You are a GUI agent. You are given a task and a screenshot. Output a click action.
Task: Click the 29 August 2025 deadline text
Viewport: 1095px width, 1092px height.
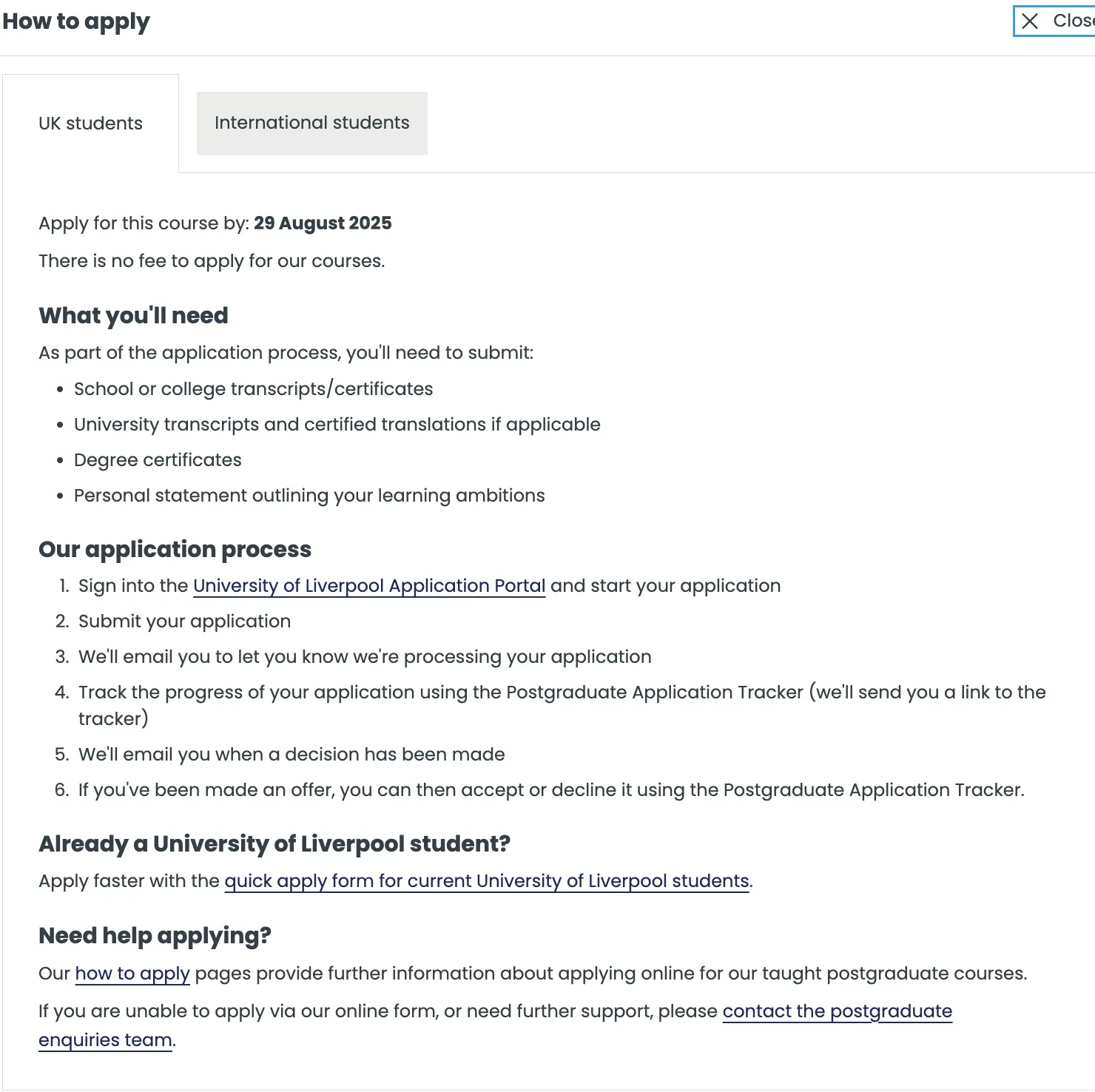tap(323, 223)
